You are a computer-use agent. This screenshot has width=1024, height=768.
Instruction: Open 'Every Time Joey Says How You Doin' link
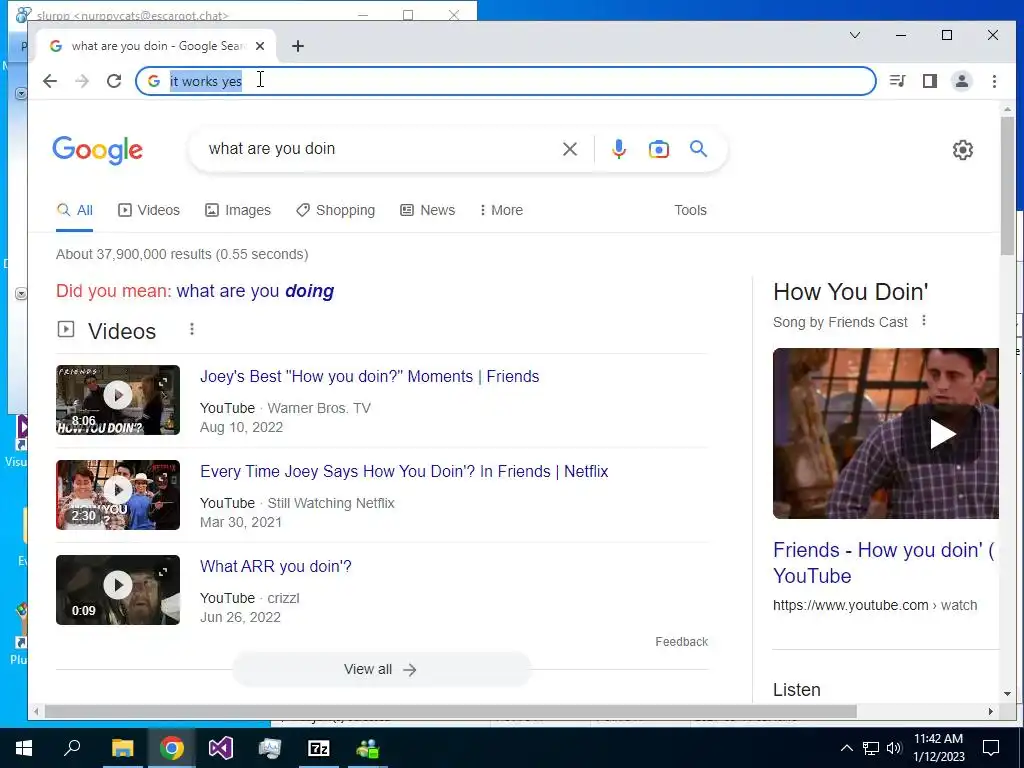[404, 472]
